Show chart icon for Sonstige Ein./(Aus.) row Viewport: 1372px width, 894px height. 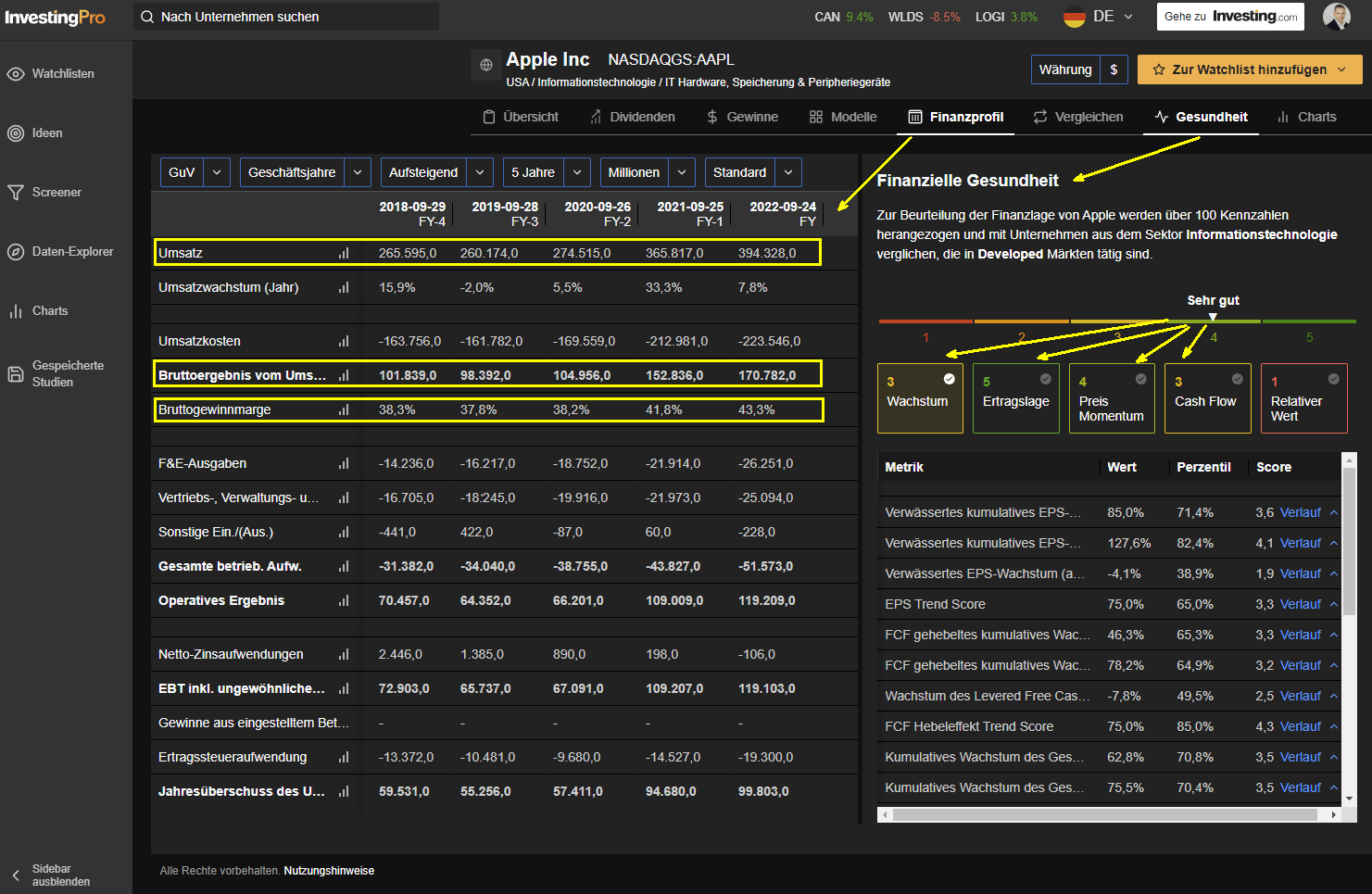344,532
